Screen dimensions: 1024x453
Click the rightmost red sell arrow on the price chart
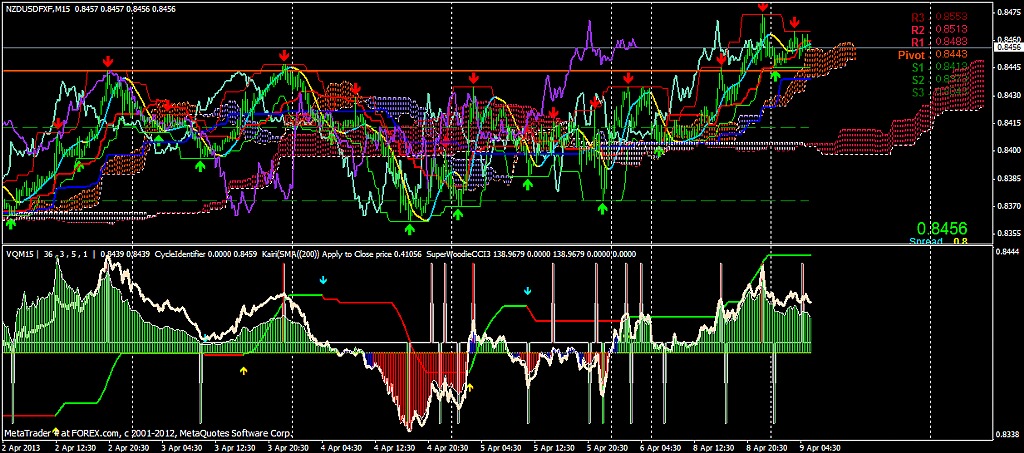[794, 22]
